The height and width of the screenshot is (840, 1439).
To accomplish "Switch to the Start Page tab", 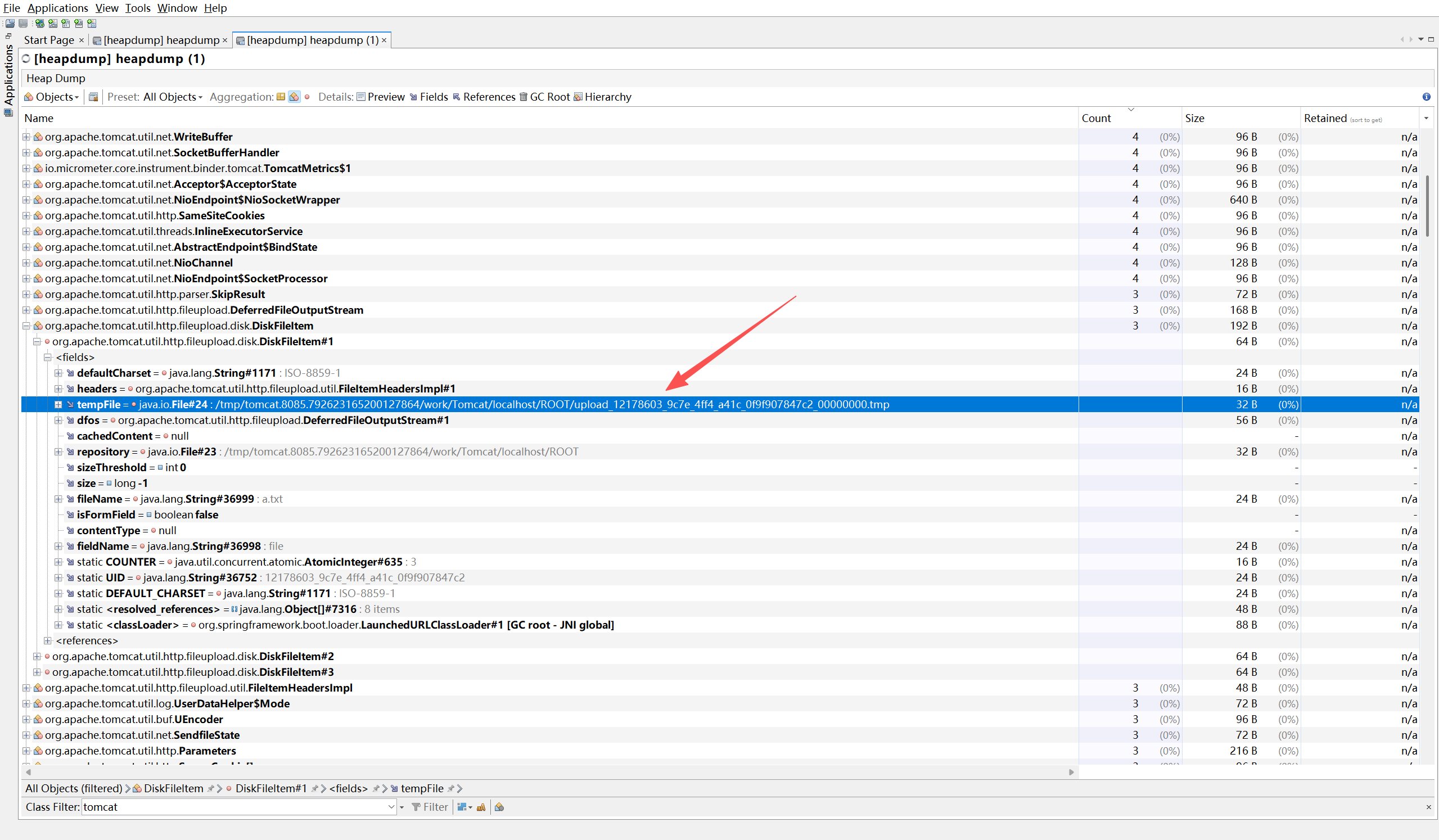I will click(x=48, y=40).
